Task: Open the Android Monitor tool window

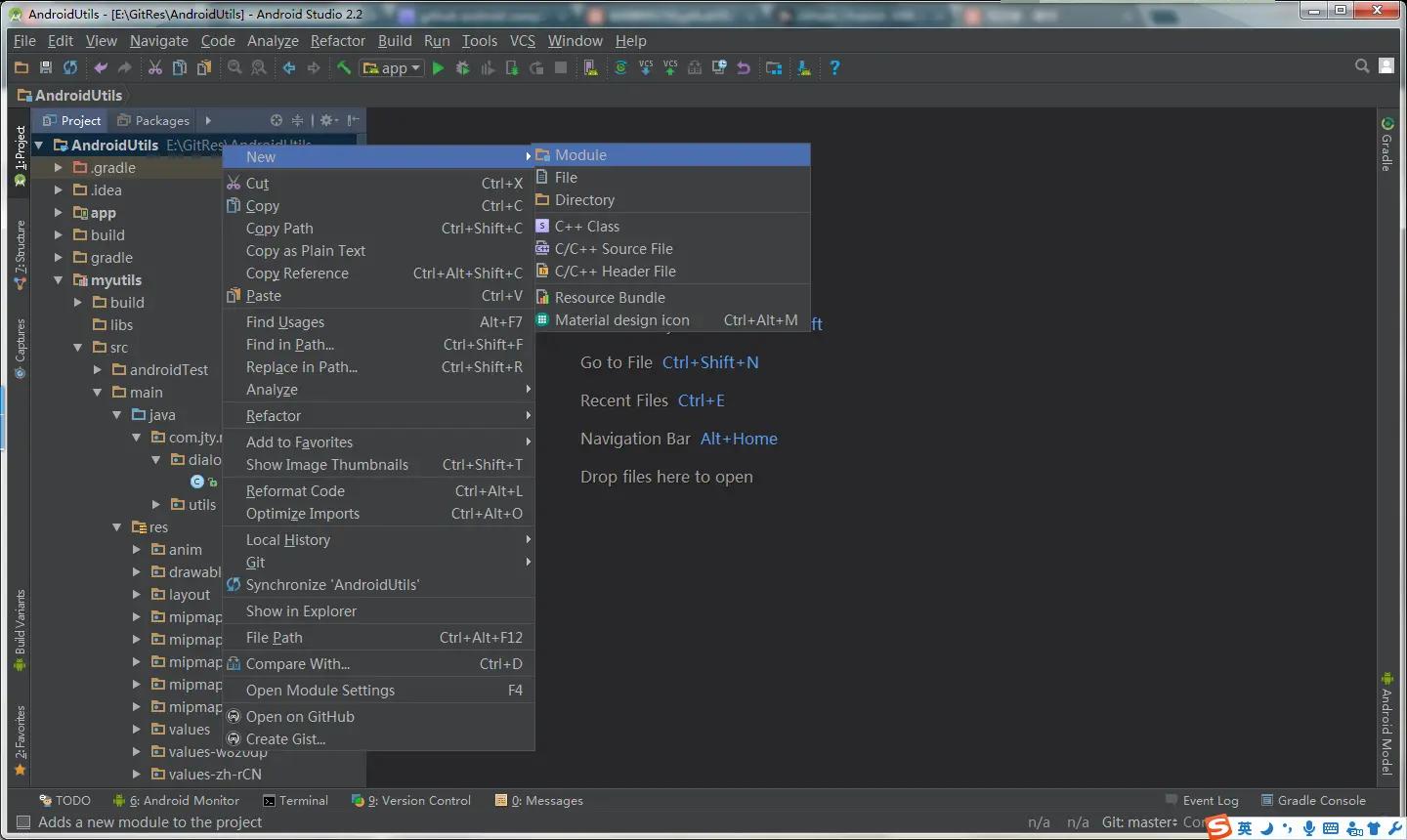Action: 176,800
